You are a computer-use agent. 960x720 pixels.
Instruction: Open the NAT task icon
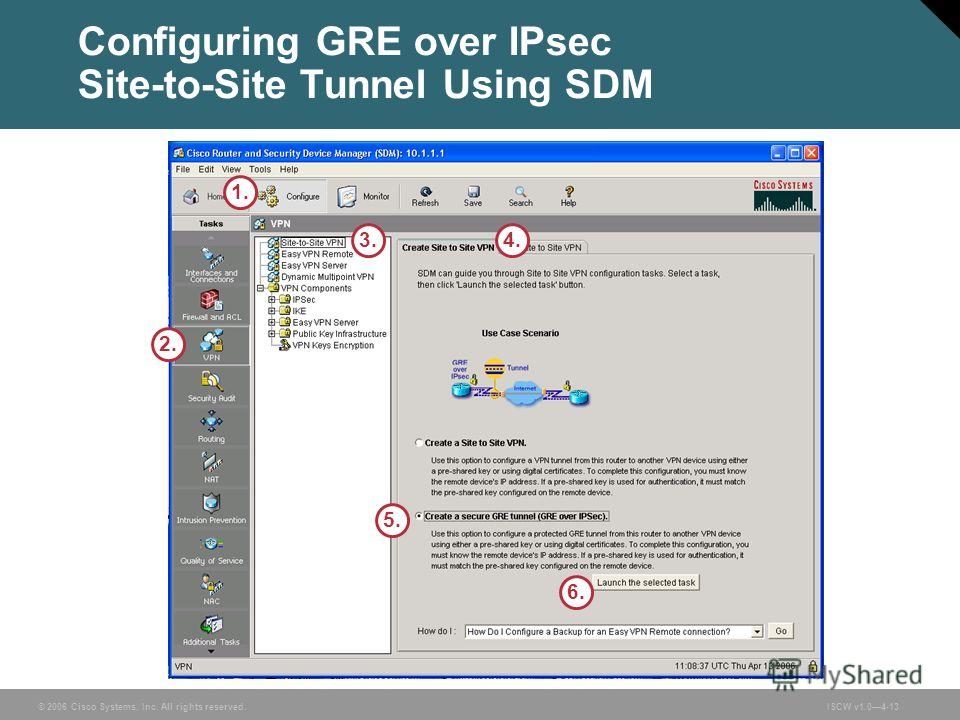pyautogui.click(x=211, y=462)
